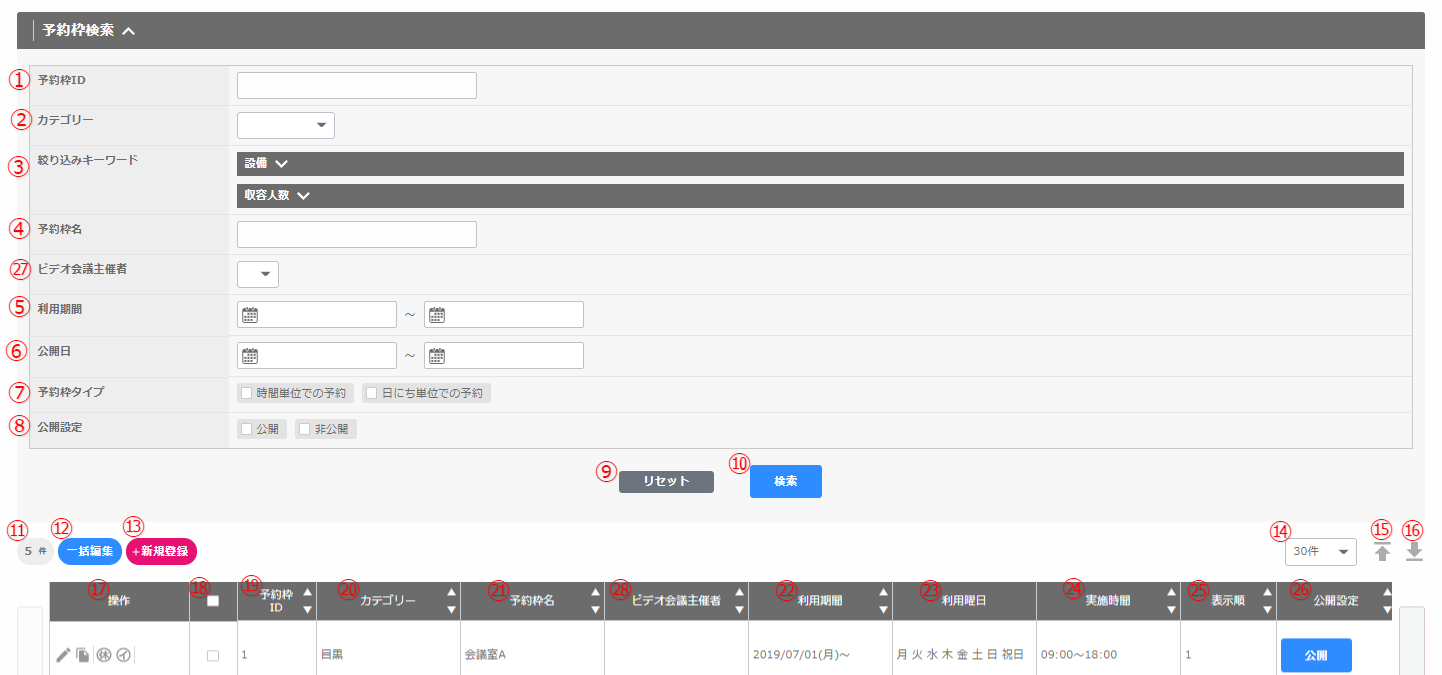This screenshot has width=1442, height=675.
Task: Open the カテゴリー dropdown
Action: coord(286,125)
